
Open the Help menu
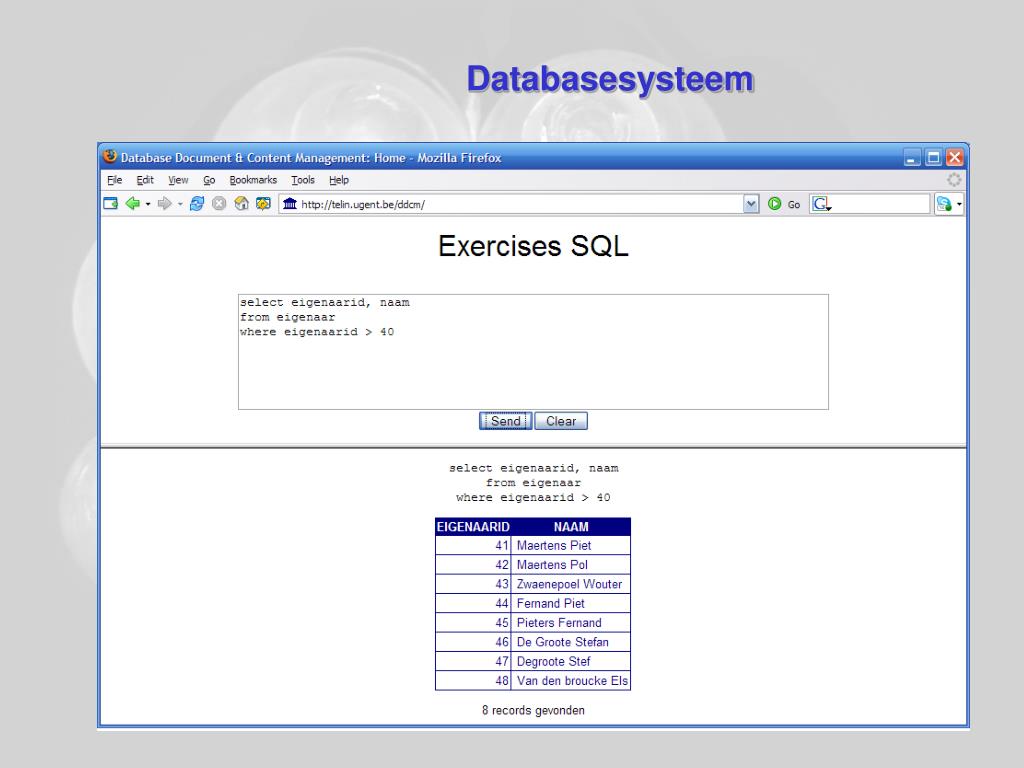[x=338, y=180]
